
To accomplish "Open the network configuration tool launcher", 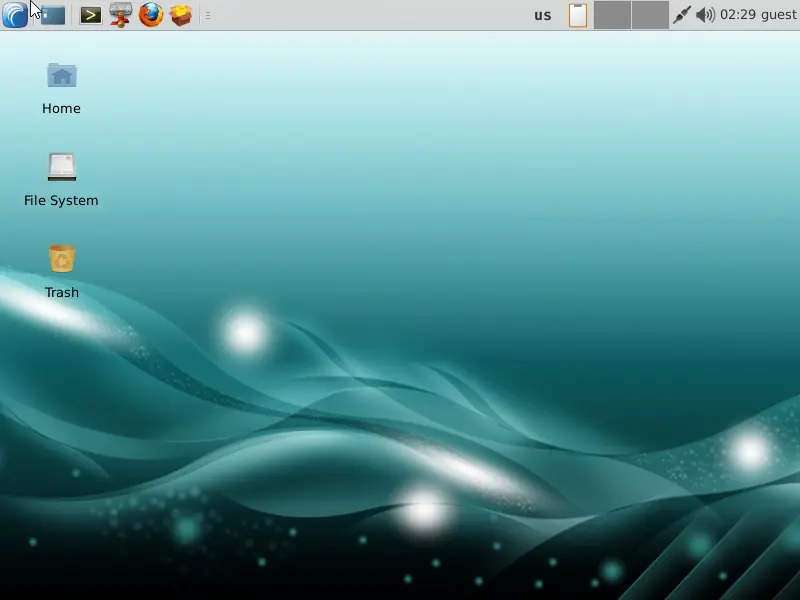I will (120, 15).
